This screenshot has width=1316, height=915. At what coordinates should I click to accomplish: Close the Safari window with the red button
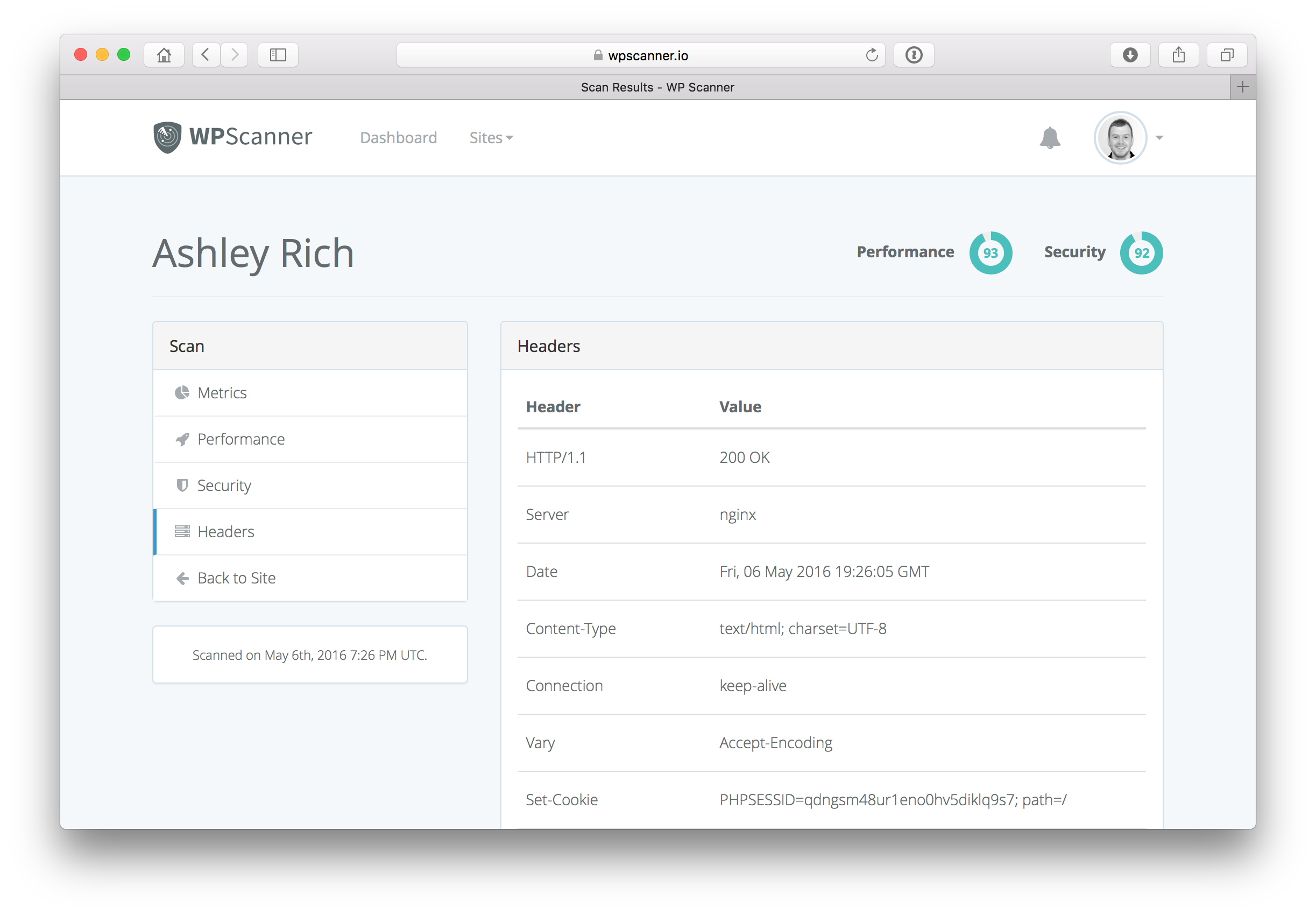pyautogui.click(x=81, y=54)
